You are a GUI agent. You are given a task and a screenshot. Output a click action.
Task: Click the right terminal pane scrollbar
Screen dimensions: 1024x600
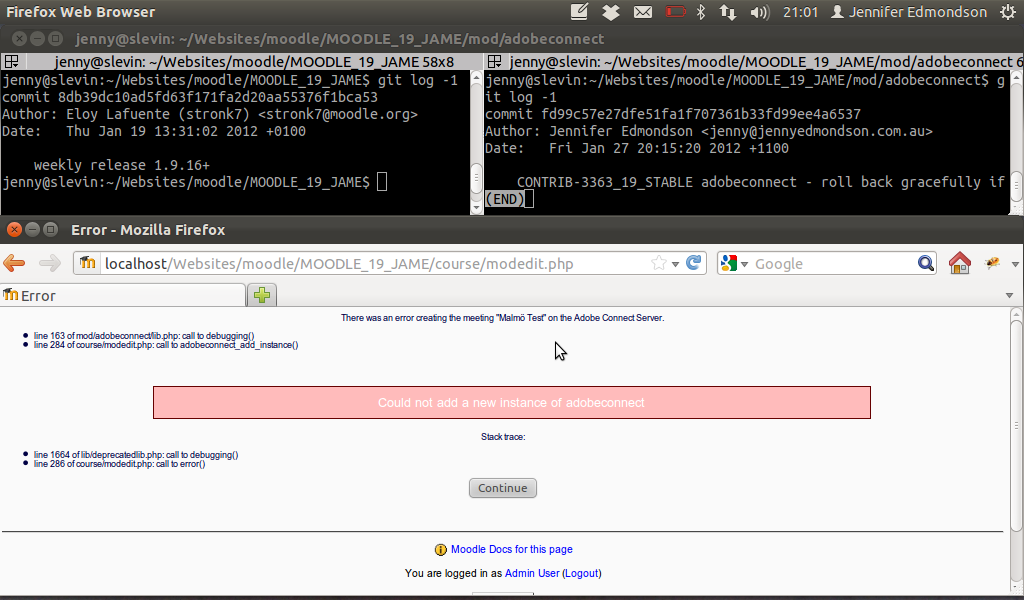pyautogui.click(x=1016, y=142)
